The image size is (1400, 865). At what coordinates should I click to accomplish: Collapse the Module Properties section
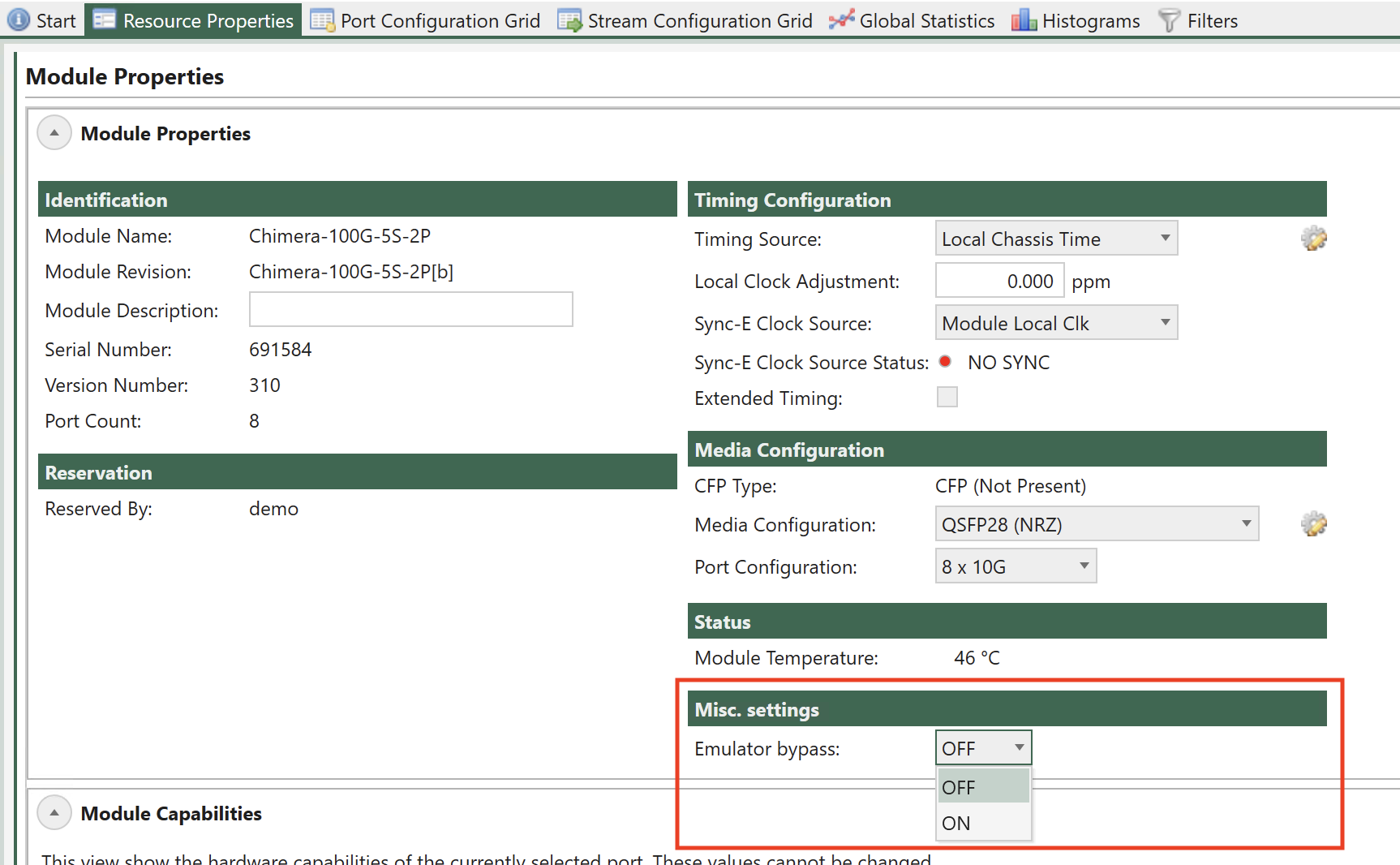click(54, 133)
